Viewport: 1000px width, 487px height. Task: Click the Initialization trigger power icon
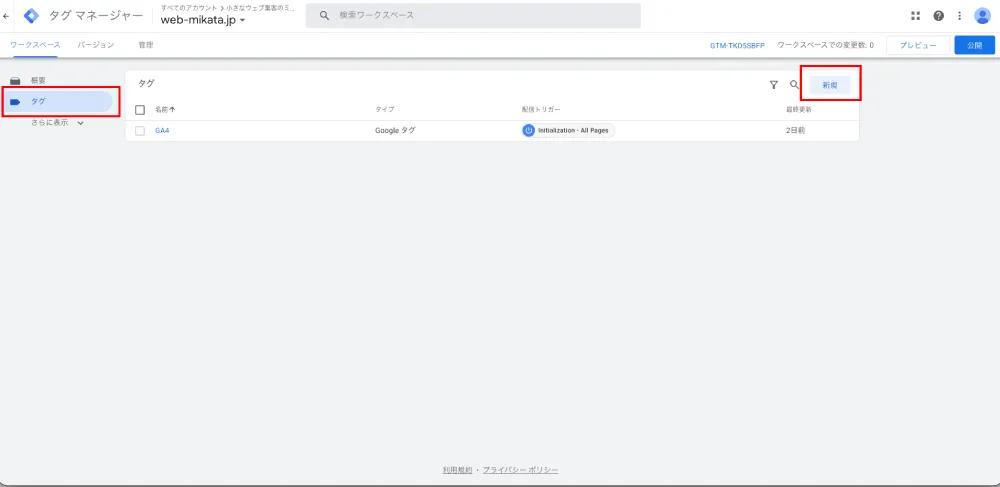pos(528,130)
